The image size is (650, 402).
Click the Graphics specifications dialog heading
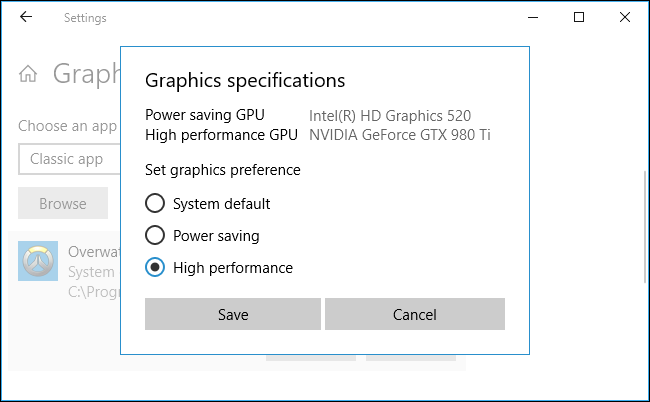coord(245,80)
